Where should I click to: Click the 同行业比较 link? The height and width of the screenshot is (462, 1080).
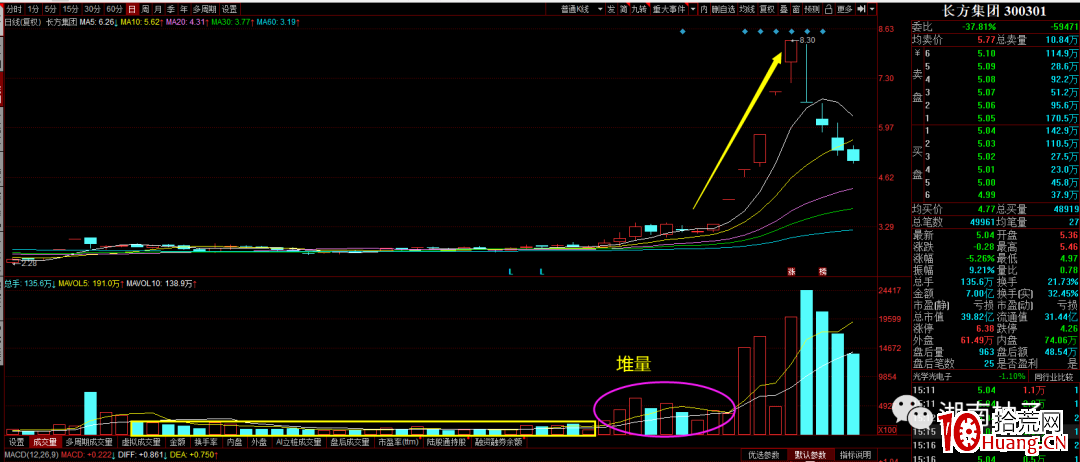pyautogui.click(x=1054, y=377)
